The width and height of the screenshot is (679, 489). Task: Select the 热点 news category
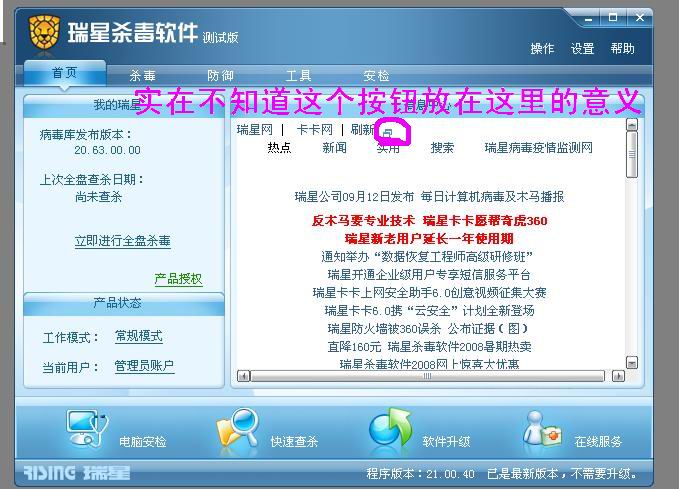(279, 148)
